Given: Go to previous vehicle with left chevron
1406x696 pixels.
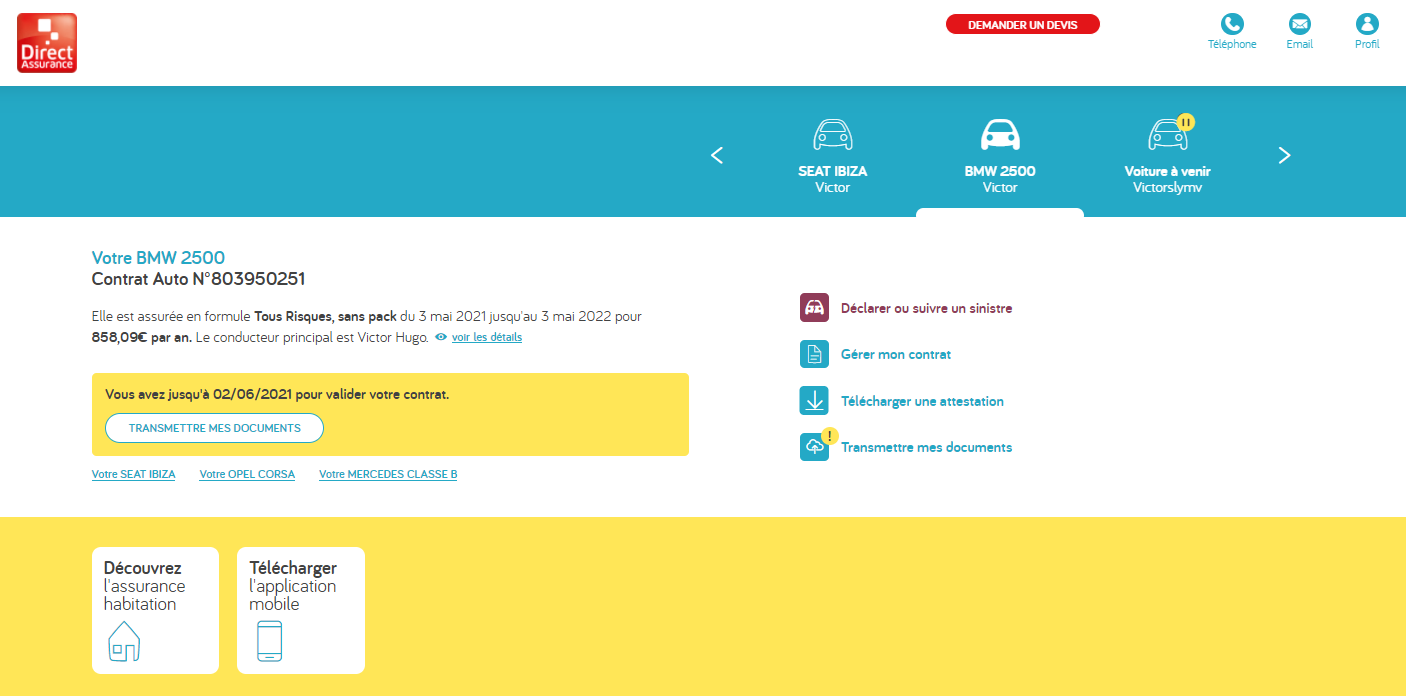Looking at the screenshot, I should (716, 155).
